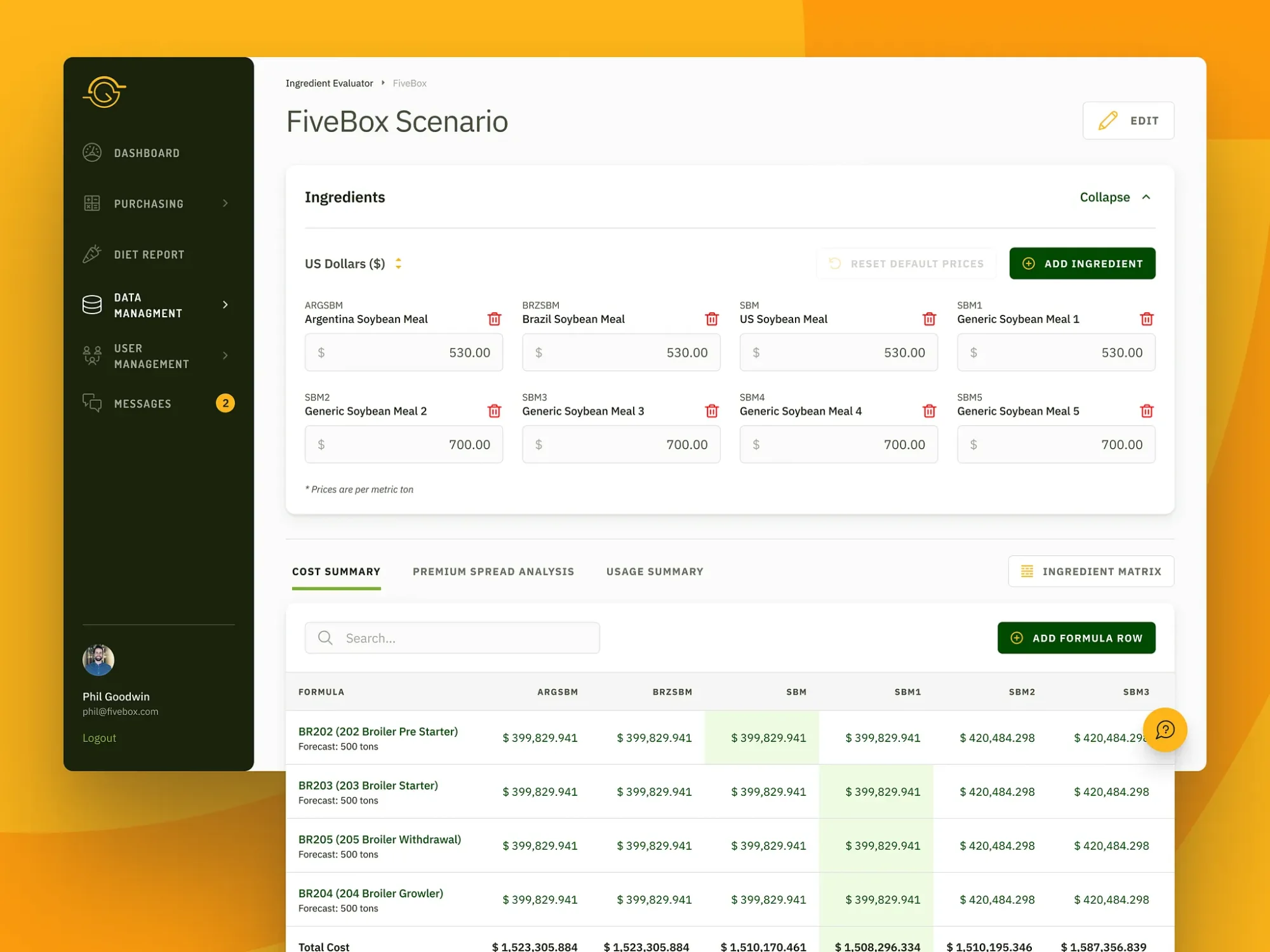Edit Generic Soybean Meal 5 price field
The image size is (1270, 952).
[1056, 444]
